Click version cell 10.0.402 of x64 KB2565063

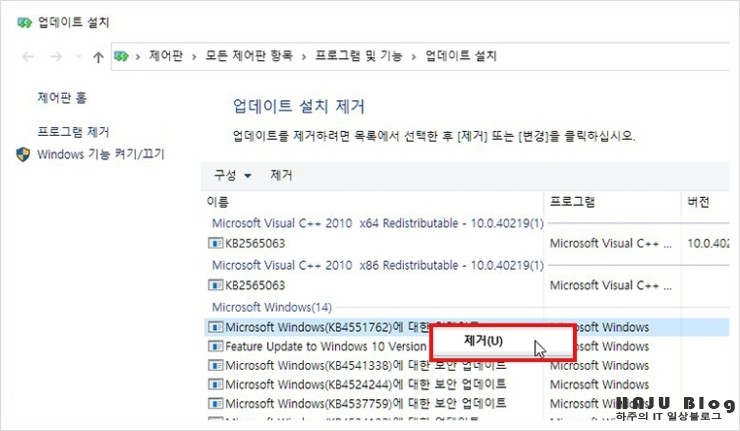click(708, 243)
